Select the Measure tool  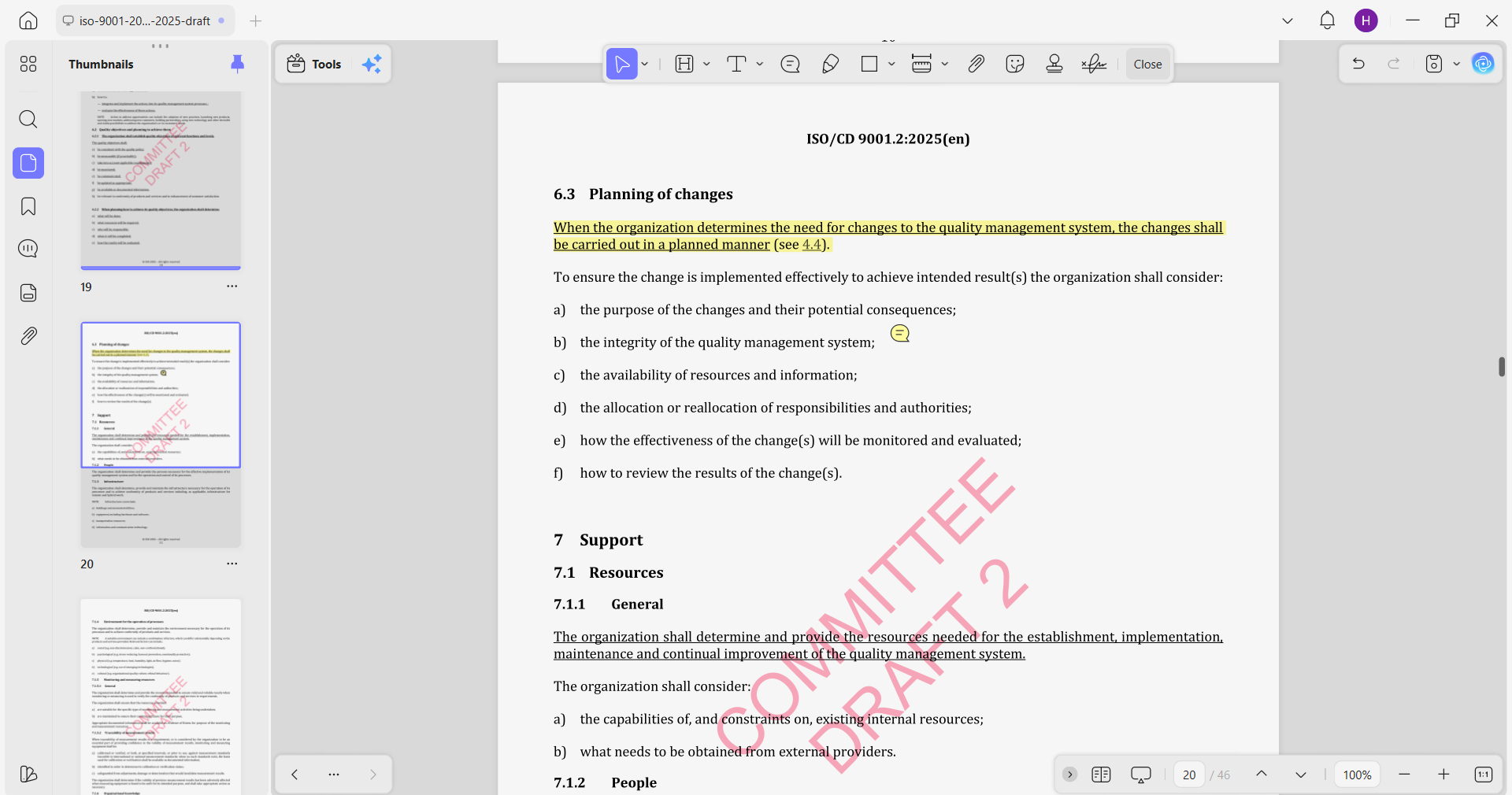921,64
